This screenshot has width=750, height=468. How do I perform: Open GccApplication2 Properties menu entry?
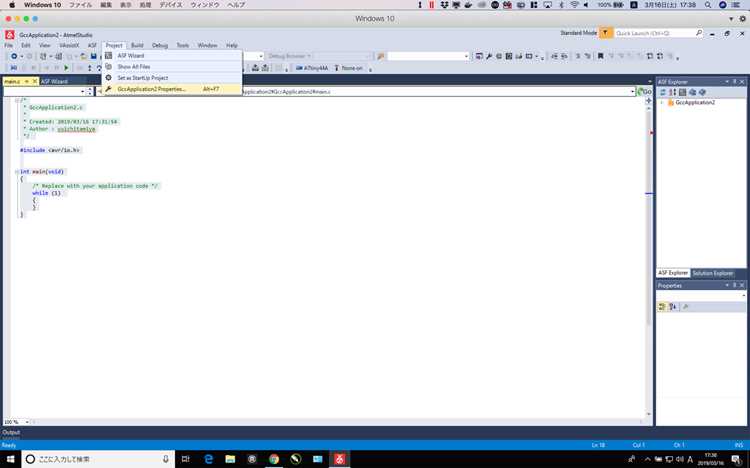coord(172,89)
